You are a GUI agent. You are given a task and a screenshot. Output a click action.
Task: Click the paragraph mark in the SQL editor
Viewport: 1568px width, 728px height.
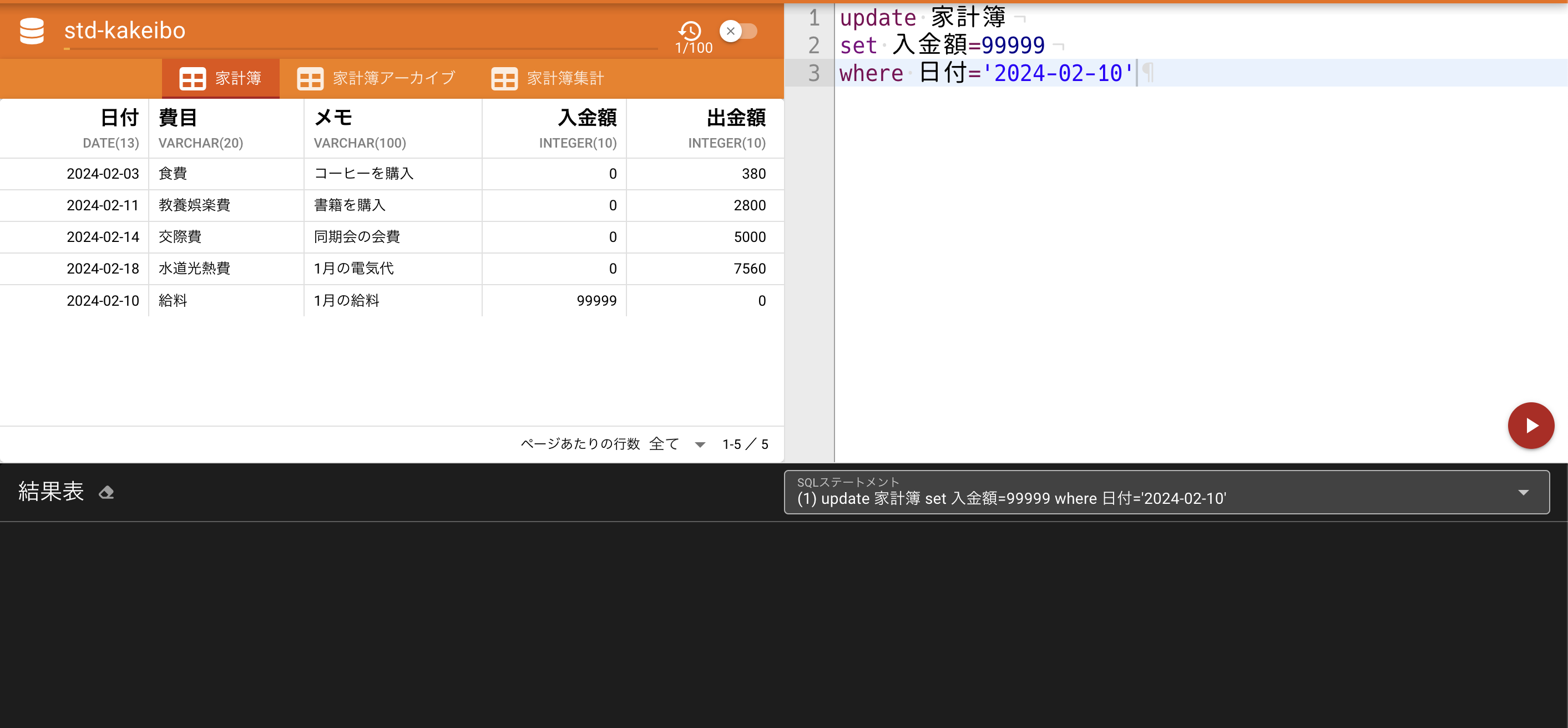[x=1148, y=73]
